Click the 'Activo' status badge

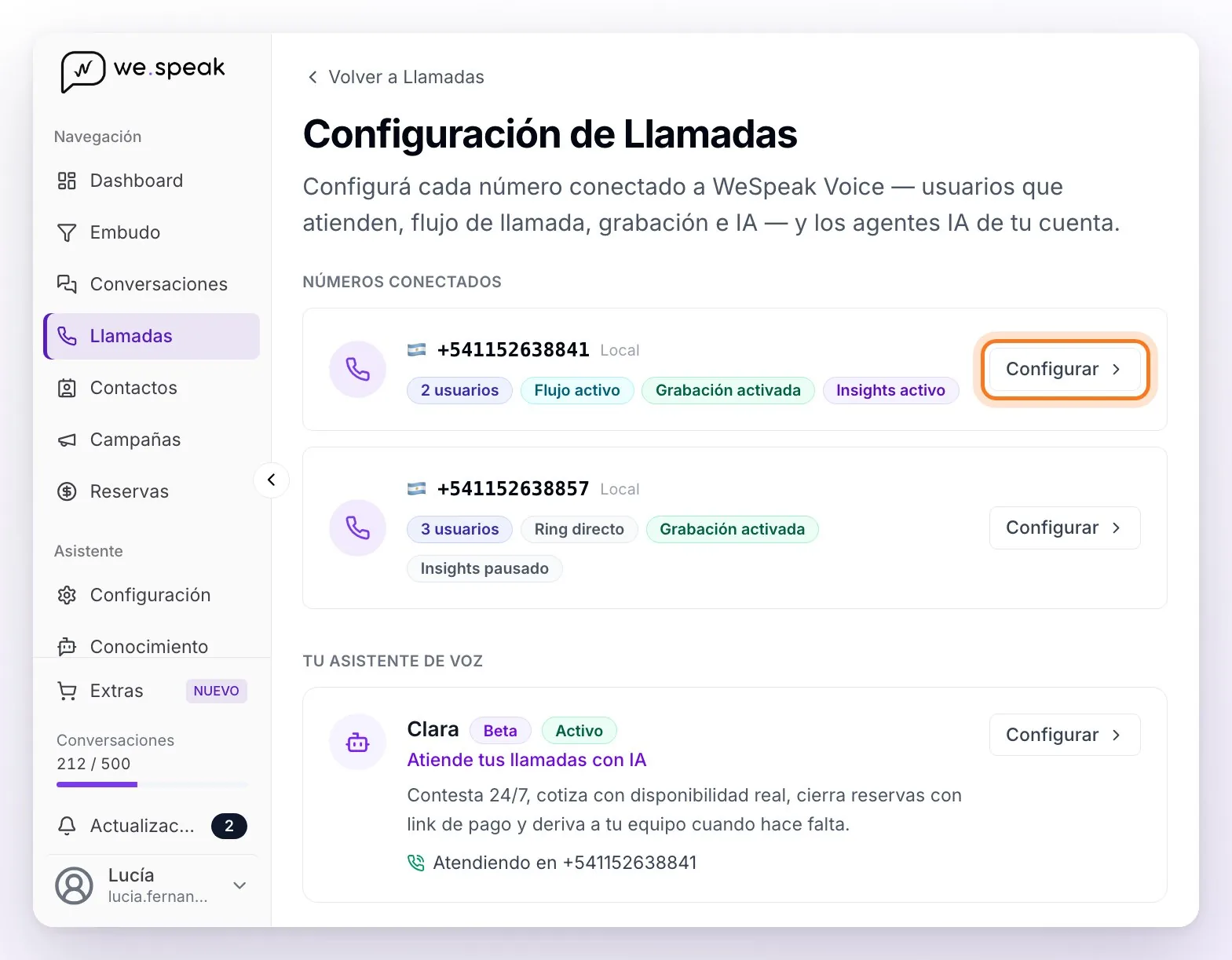pyautogui.click(x=579, y=731)
